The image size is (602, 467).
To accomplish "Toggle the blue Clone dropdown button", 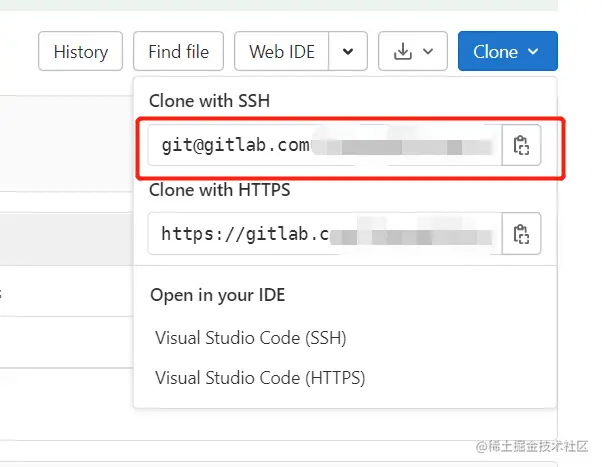I will click(508, 51).
